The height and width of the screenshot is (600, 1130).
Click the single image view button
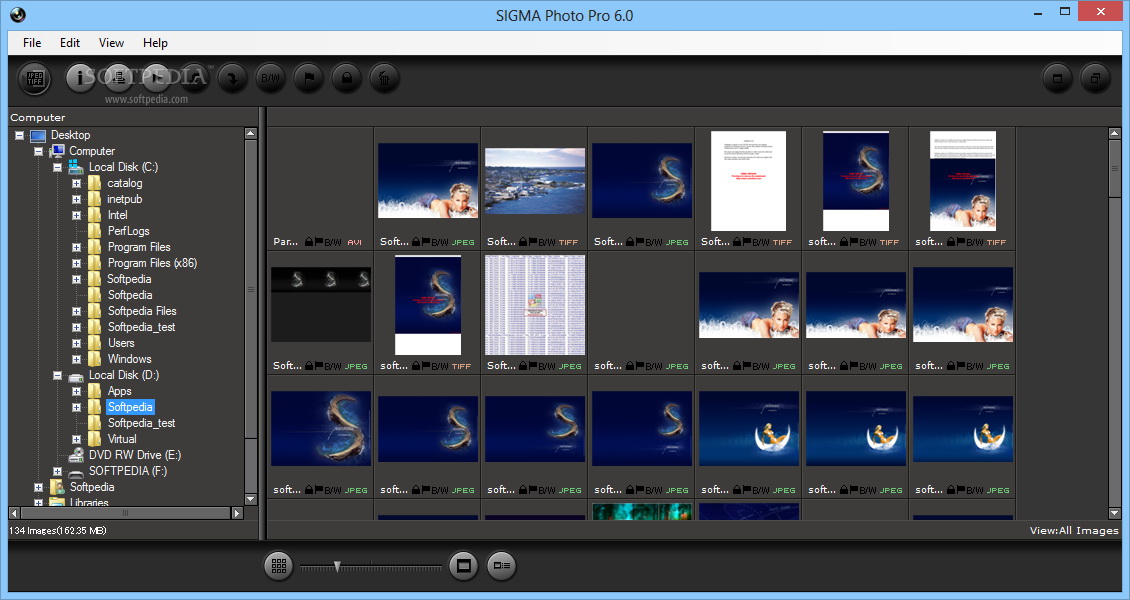pyautogui.click(x=463, y=566)
